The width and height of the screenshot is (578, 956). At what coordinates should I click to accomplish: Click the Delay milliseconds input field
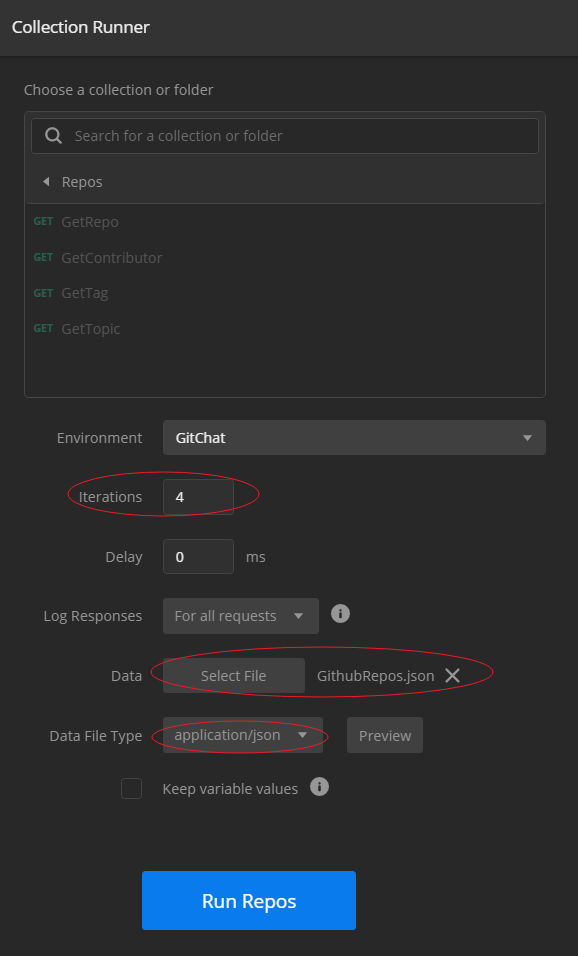(x=198, y=557)
